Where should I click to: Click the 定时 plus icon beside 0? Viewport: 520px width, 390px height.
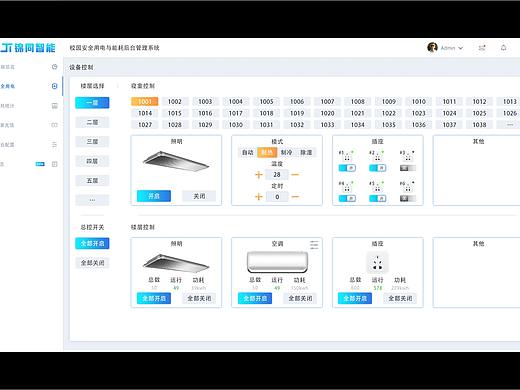click(259, 197)
